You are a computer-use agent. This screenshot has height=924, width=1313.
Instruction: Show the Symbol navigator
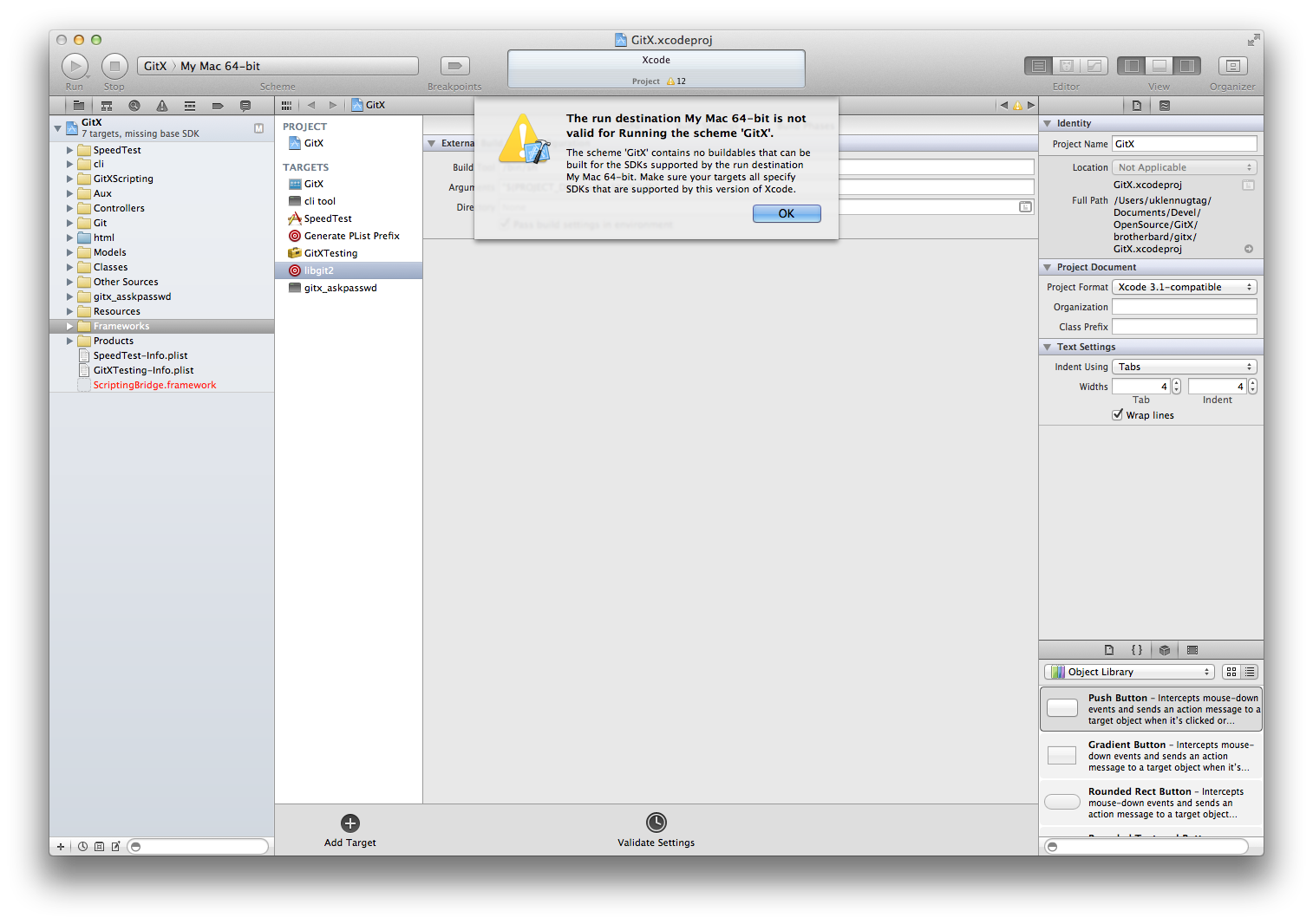coord(107,106)
